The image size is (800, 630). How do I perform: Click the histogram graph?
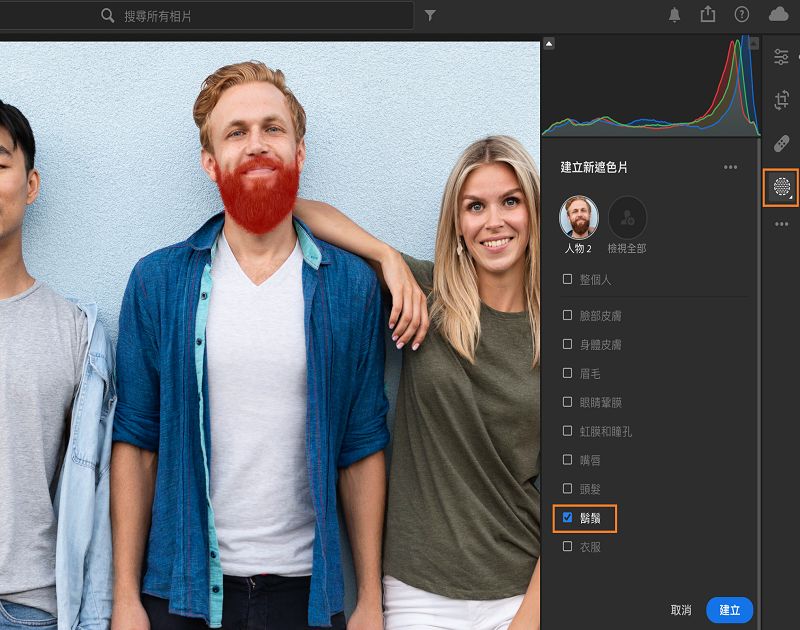[x=651, y=86]
